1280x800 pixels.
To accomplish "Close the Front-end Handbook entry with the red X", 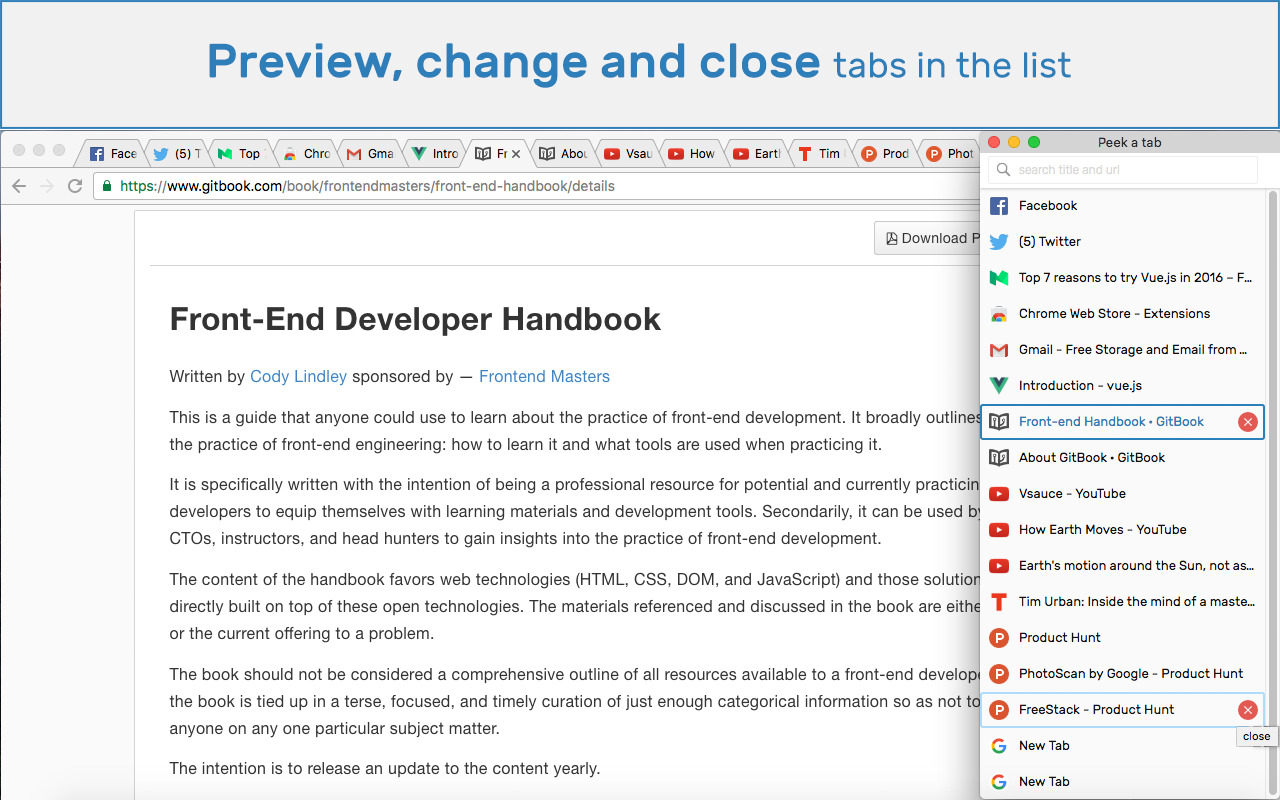I will tap(1247, 422).
